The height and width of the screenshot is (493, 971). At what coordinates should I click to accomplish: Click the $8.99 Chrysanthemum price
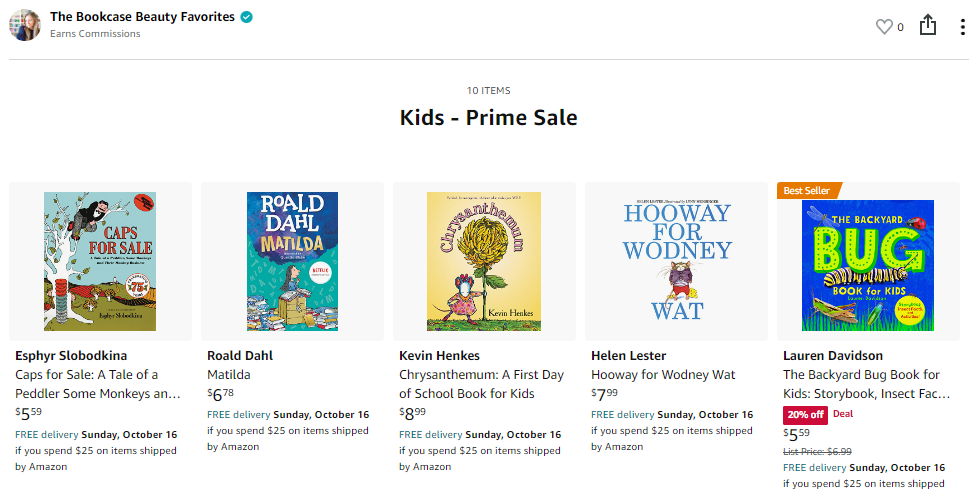[x=413, y=413]
